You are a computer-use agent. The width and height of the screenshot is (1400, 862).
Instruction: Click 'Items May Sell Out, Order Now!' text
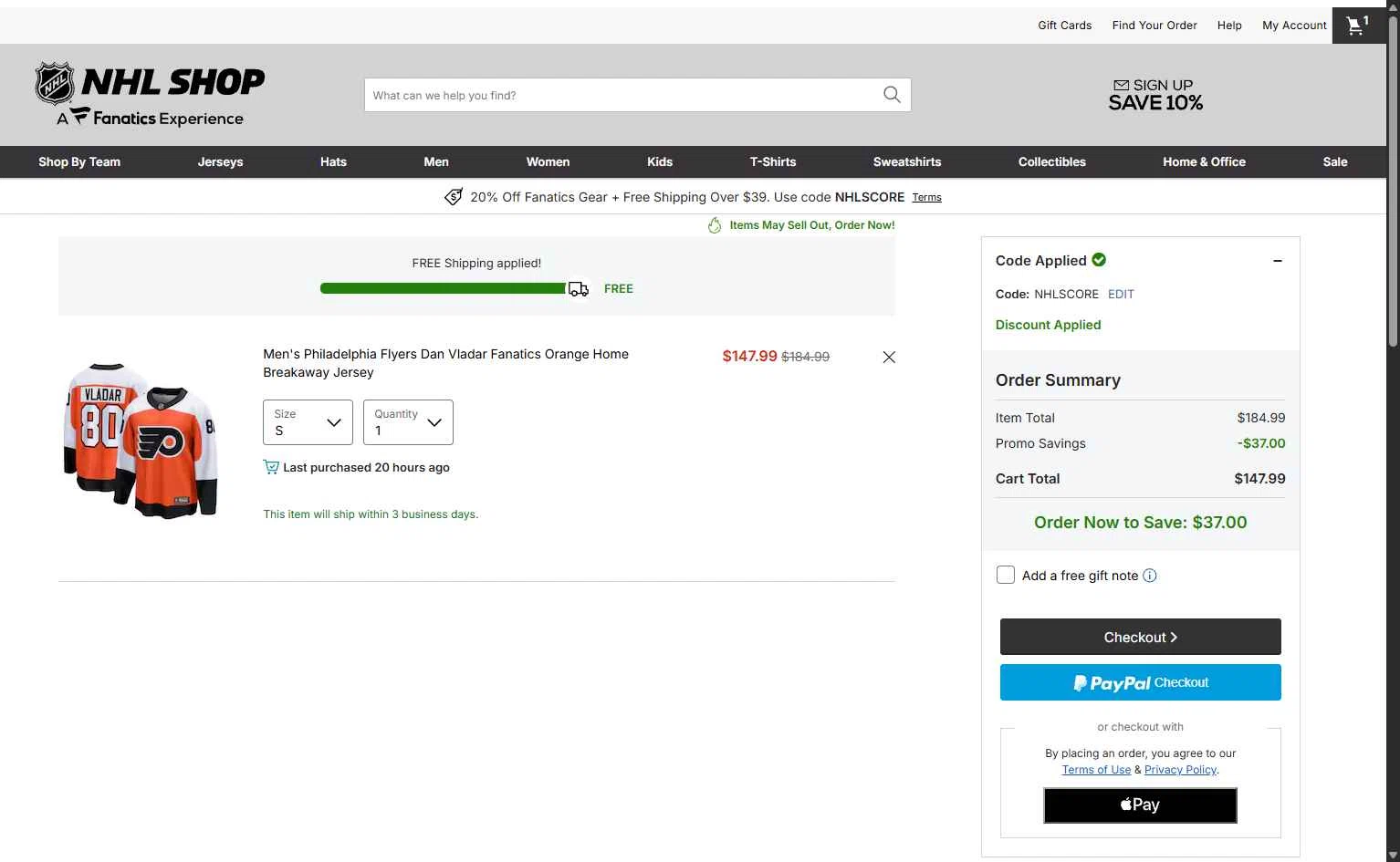(x=812, y=225)
